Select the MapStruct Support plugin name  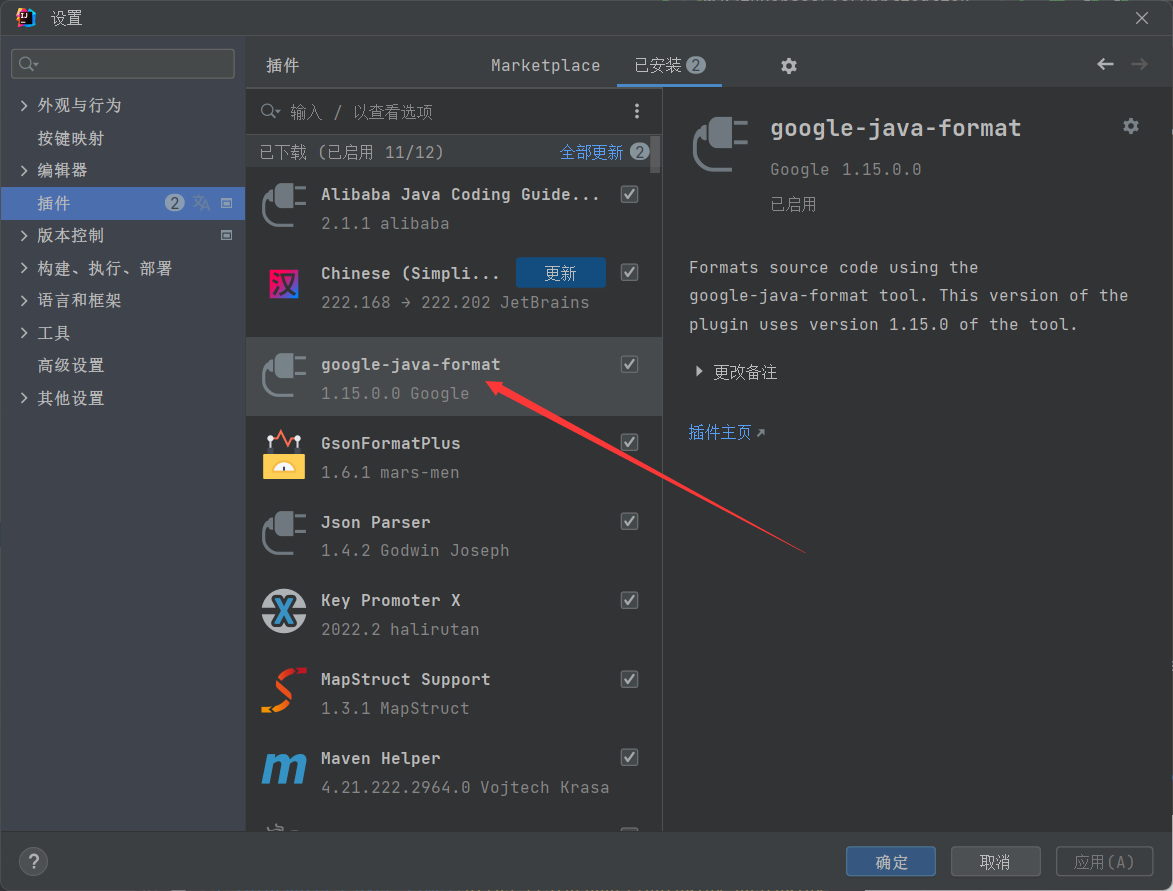click(405, 679)
